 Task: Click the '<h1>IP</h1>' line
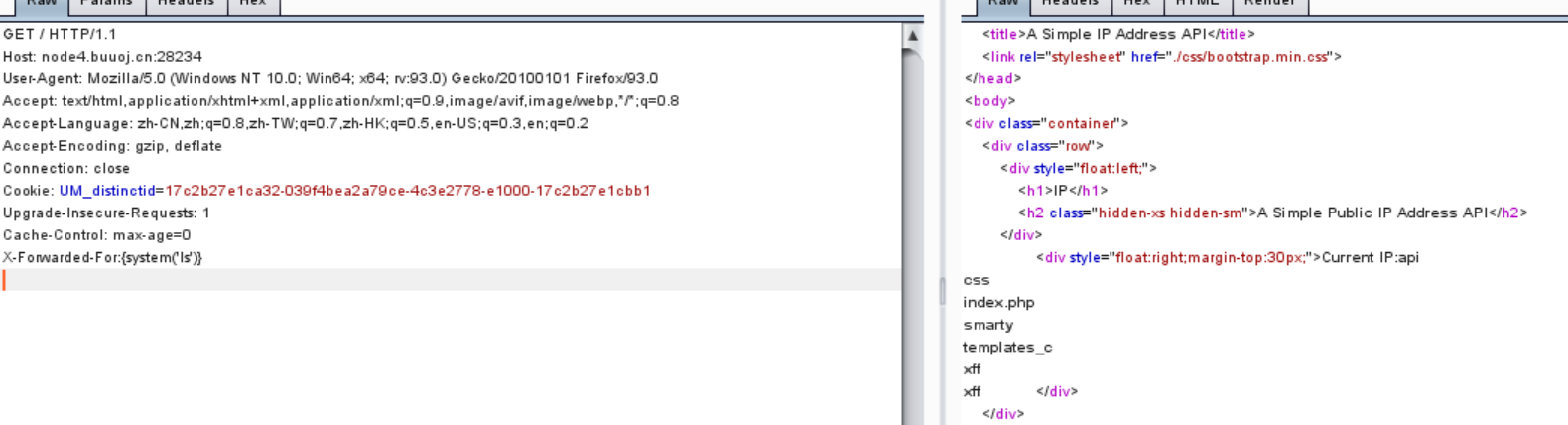coord(1063,191)
